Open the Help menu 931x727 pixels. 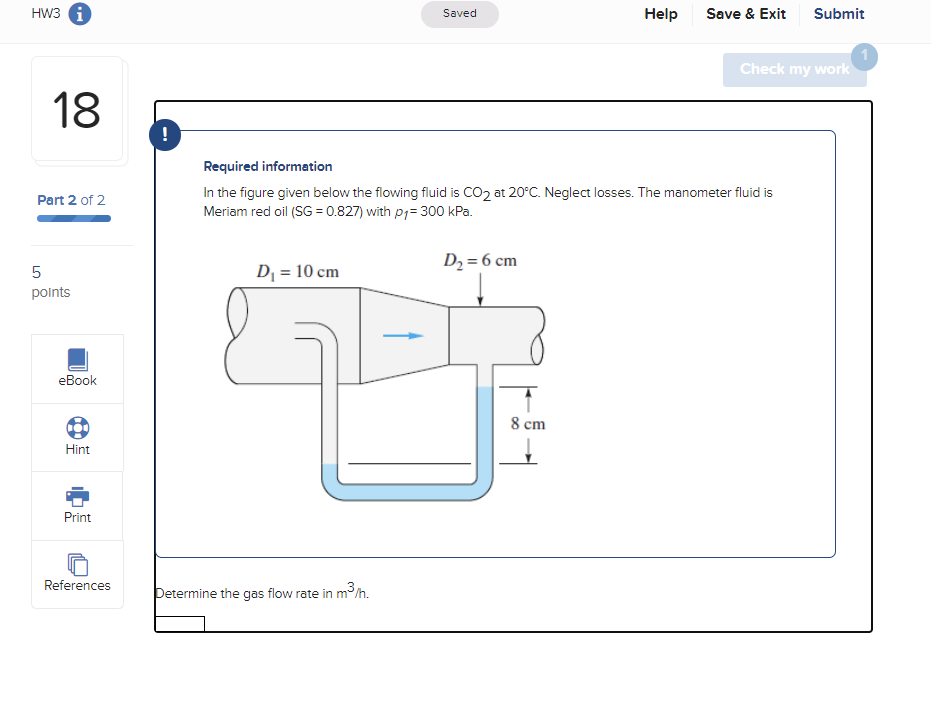coord(661,14)
